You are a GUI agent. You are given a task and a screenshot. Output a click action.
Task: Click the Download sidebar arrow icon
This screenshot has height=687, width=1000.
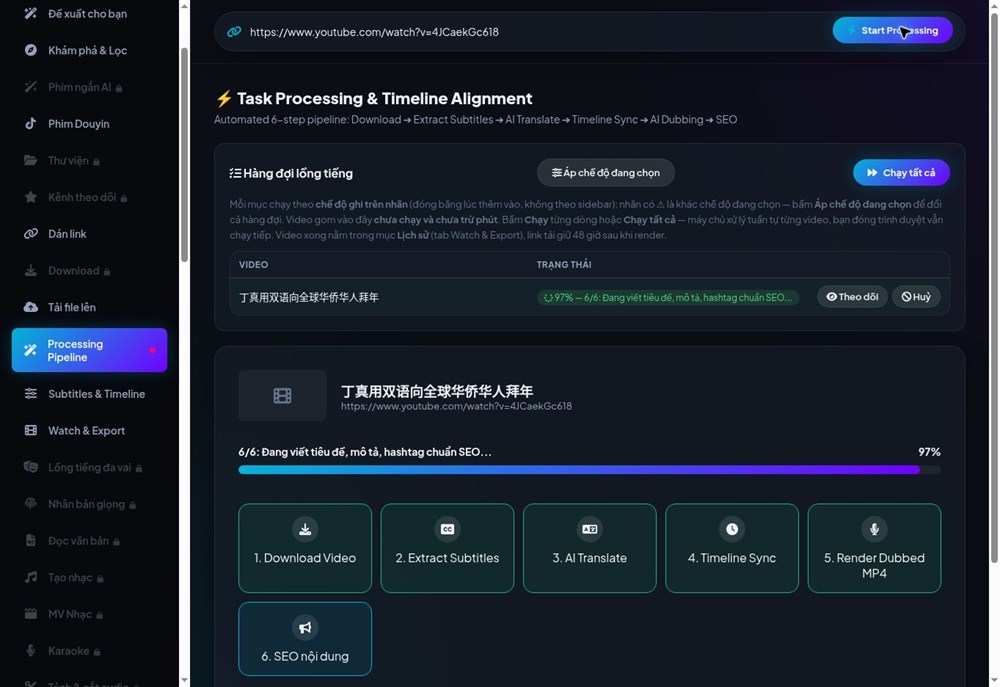(x=31, y=270)
